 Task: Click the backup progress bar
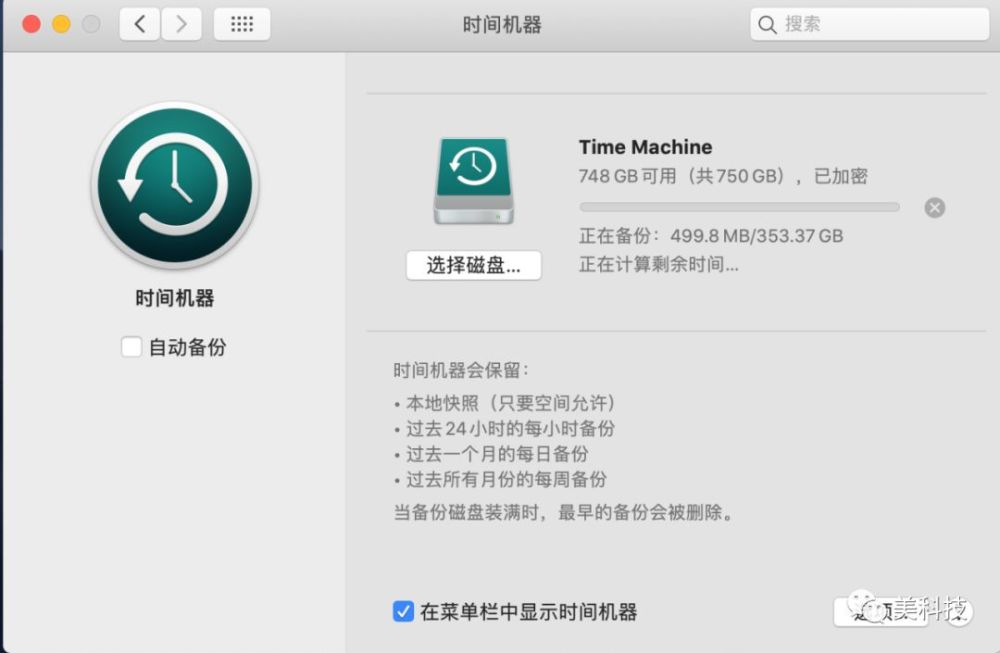(x=739, y=207)
